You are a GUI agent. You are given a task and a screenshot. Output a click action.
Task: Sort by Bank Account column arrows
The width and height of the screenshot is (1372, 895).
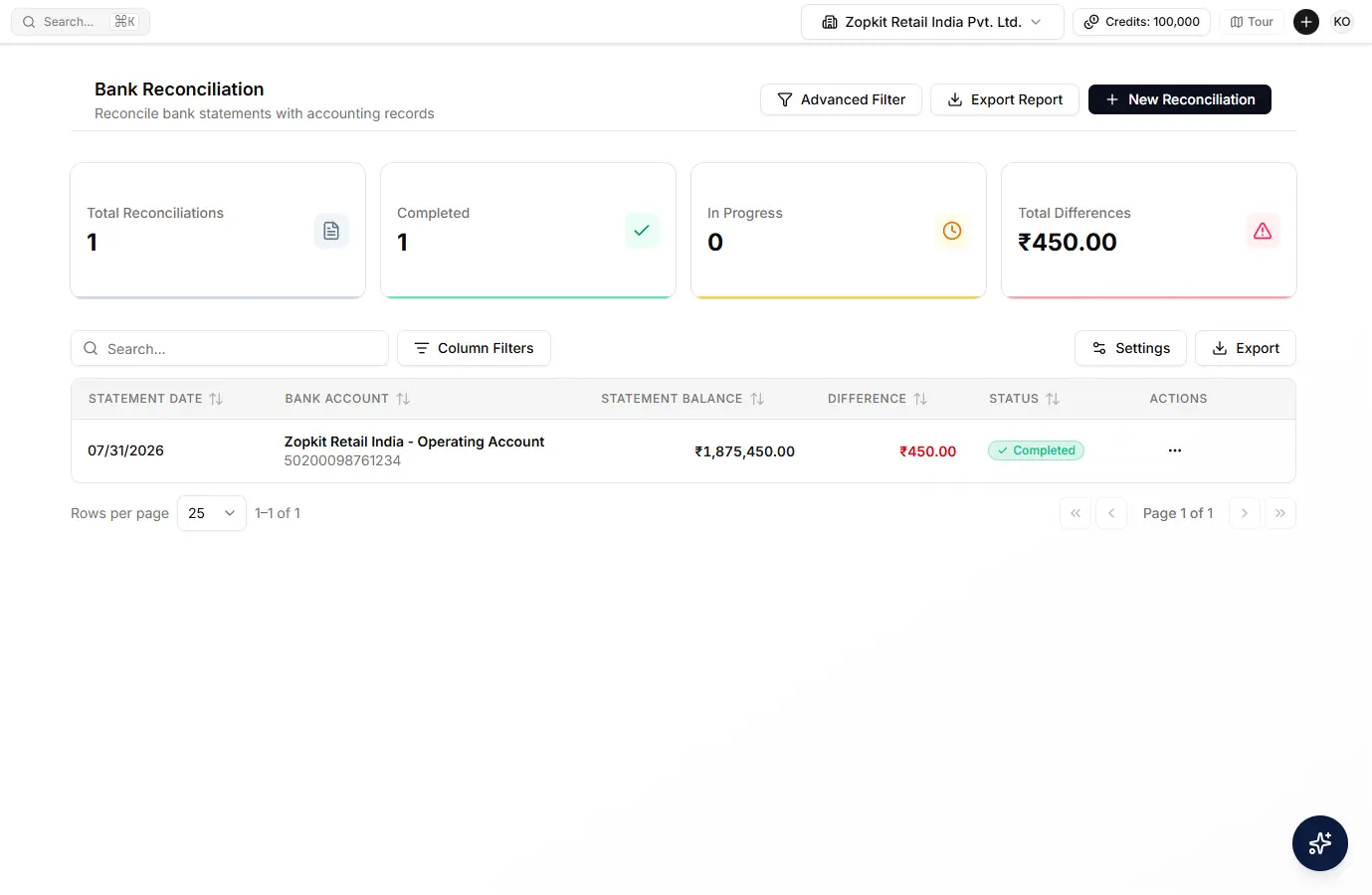click(403, 399)
